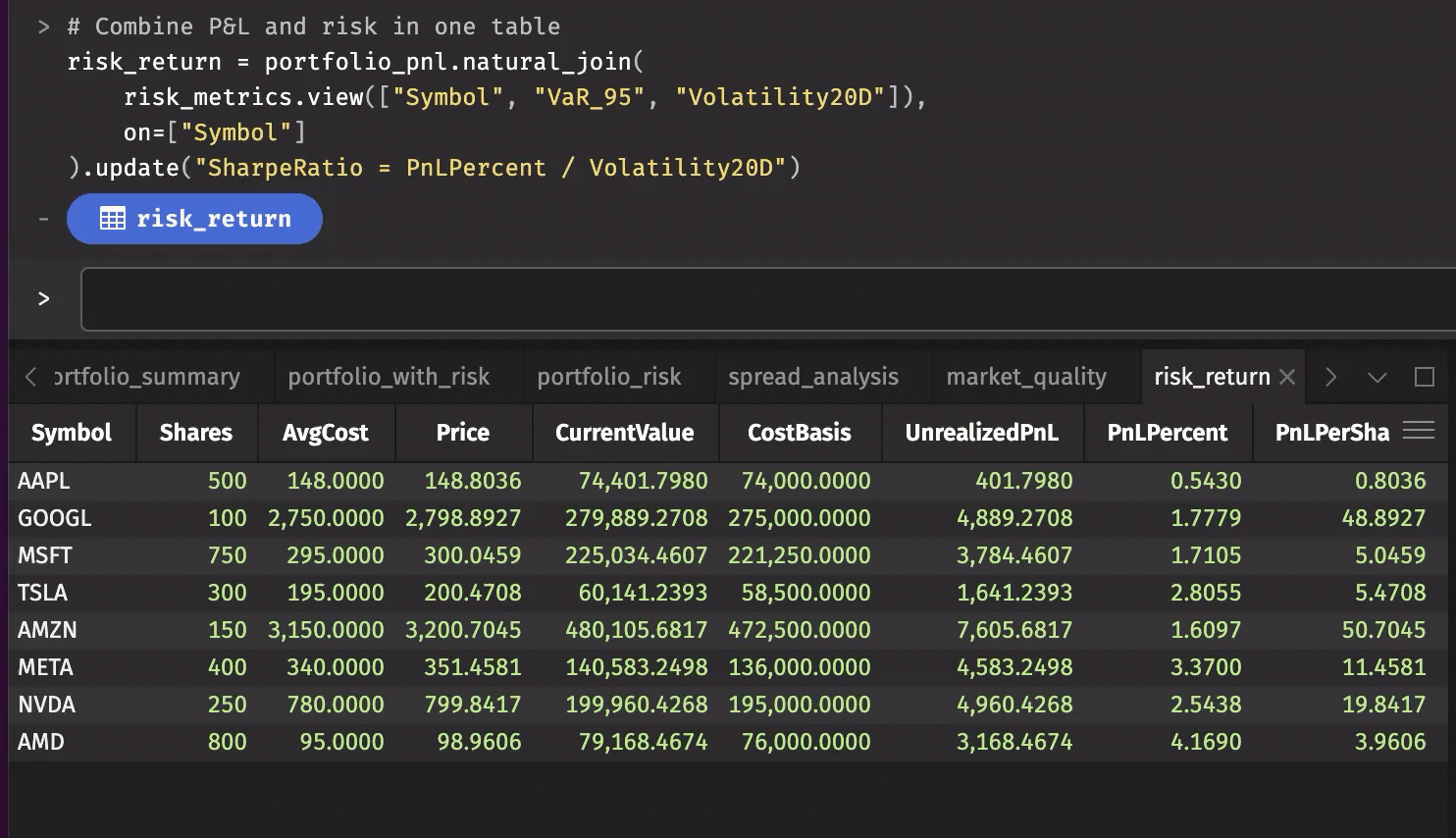Open the tab list dropdown chevron
Viewport: 1456px width, 838px height.
coord(1377,377)
